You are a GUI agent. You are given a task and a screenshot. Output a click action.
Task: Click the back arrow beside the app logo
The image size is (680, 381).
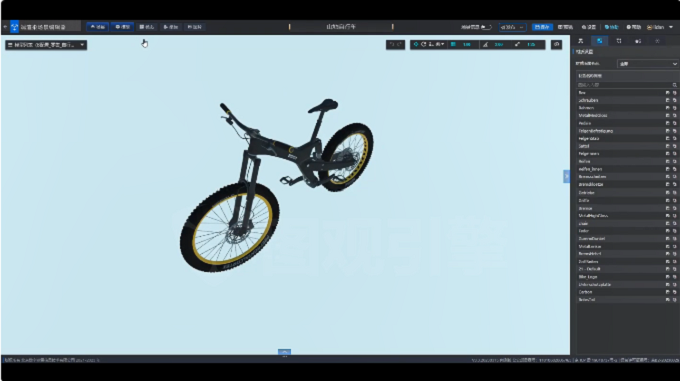5,27
